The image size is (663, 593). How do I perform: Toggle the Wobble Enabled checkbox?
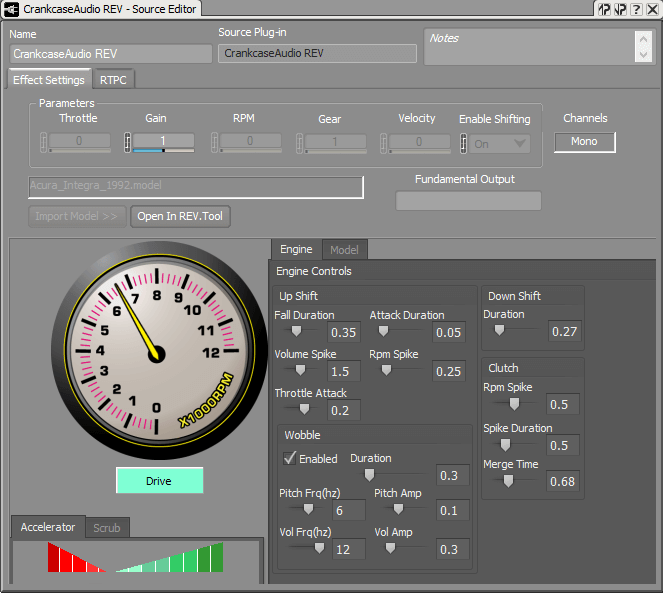coord(290,458)
